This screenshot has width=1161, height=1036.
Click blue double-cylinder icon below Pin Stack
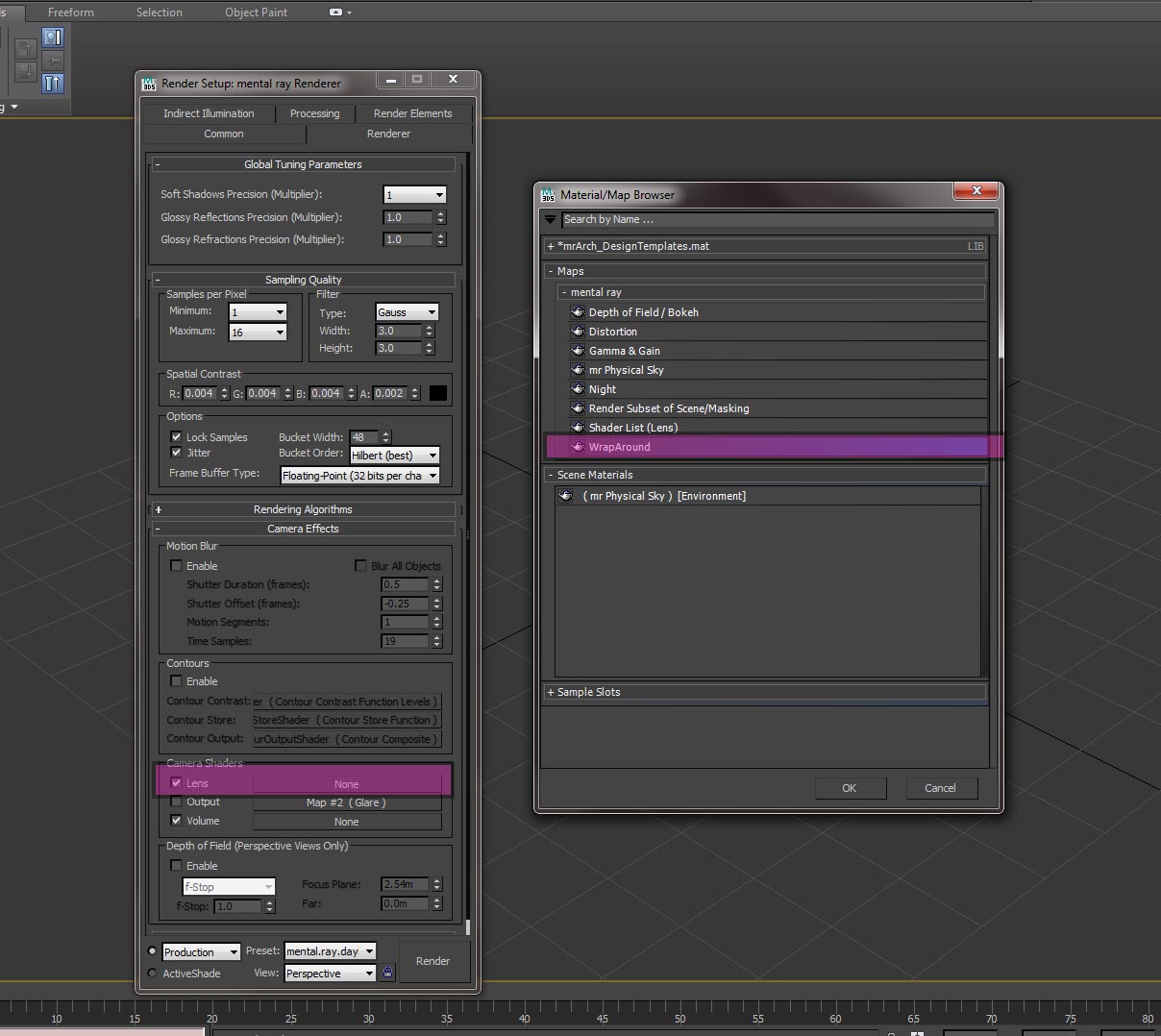(53, 84)
